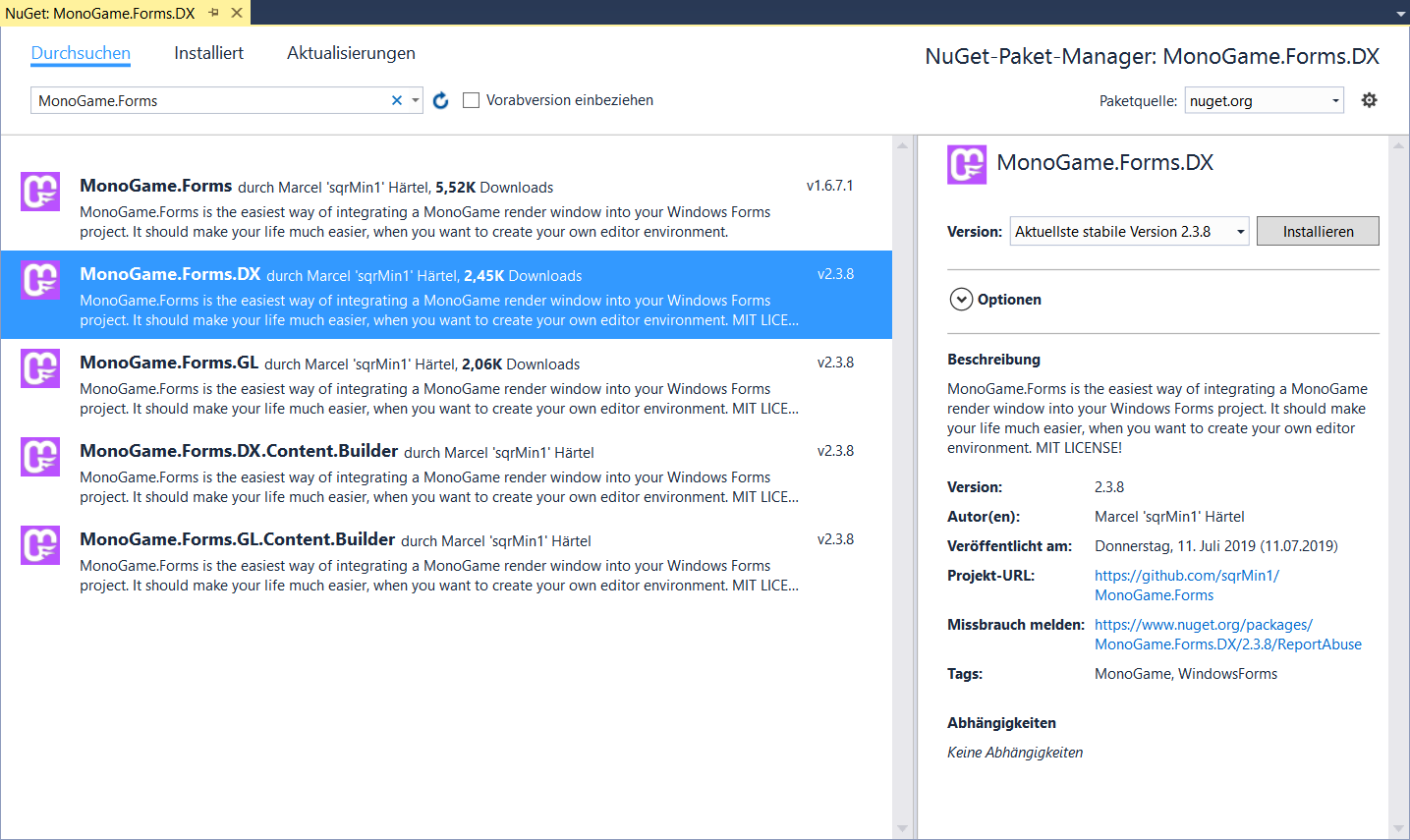Click the refresh search results icon
The width and height of the screenshot is (1410, 840).
click(x=440, y=100)
